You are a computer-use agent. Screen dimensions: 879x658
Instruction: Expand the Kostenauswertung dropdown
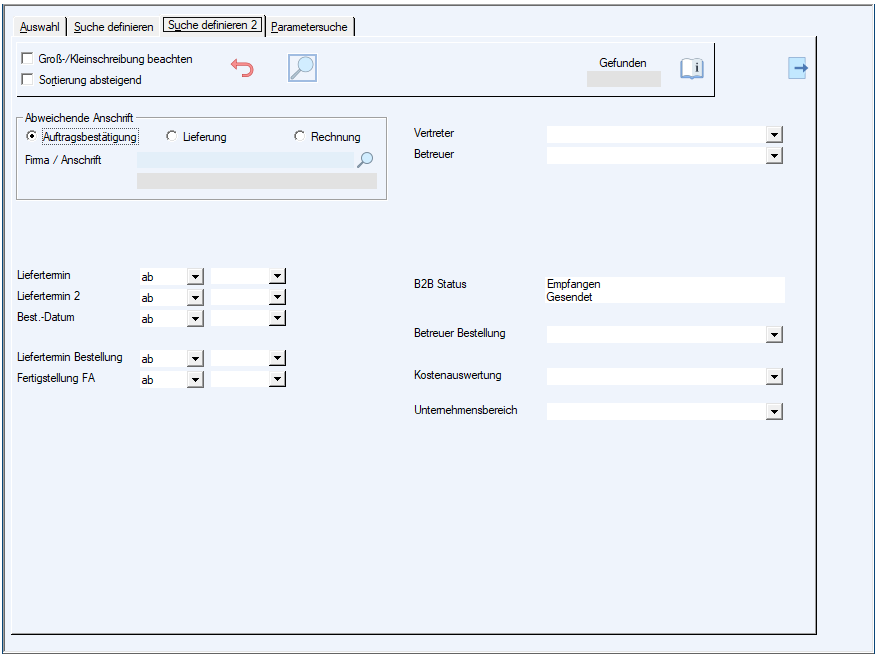tap(774, 377)
